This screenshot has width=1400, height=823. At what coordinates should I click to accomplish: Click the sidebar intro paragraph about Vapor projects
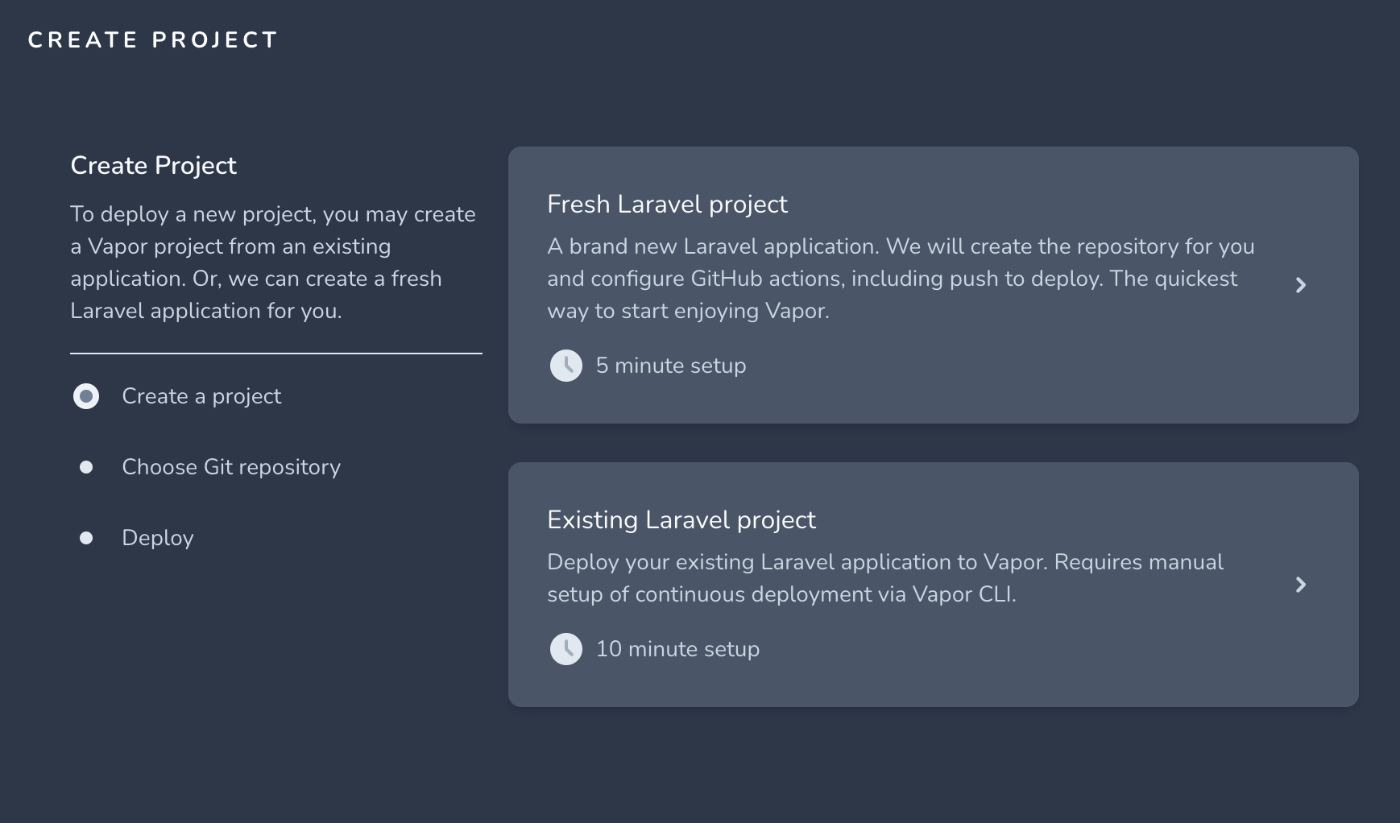273,262
